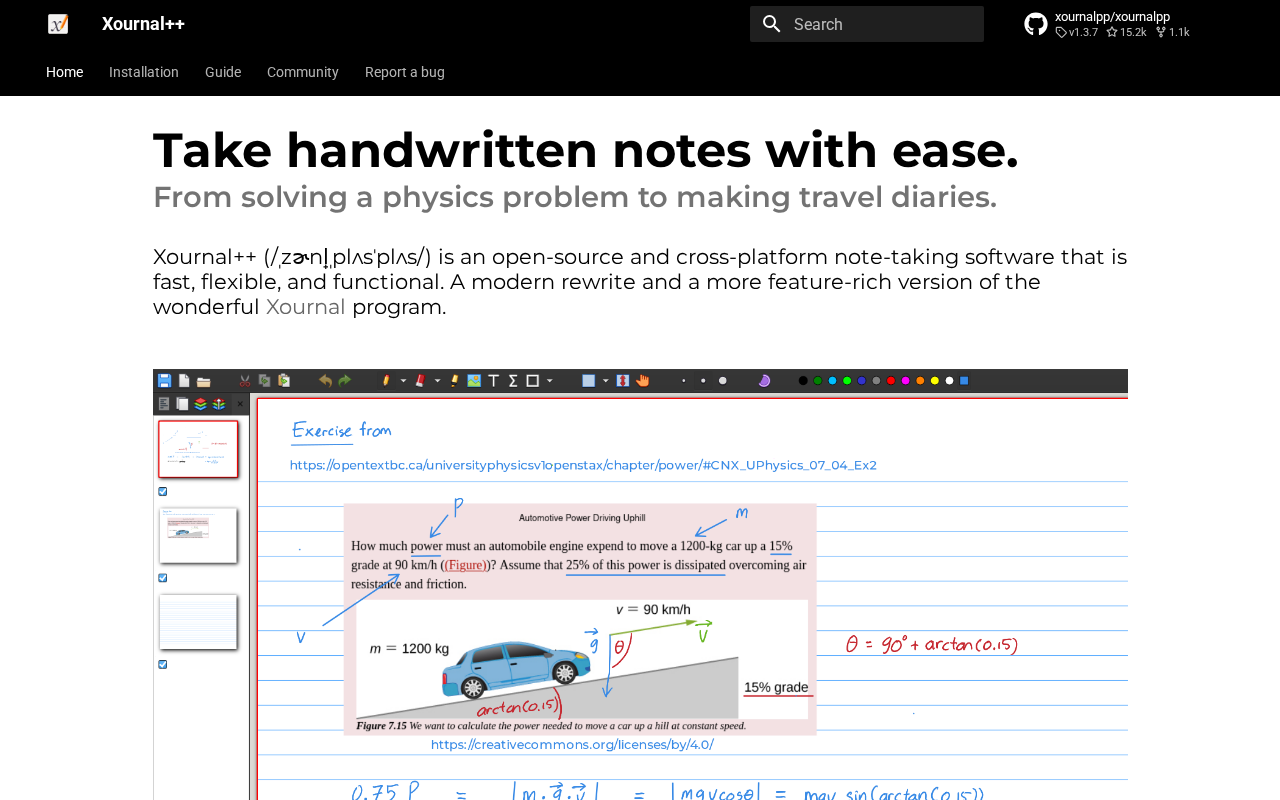The height and width of the screenshot is (800, 1280).
Task: Pick the black color swatch
Action: click(x=803, y=381)
